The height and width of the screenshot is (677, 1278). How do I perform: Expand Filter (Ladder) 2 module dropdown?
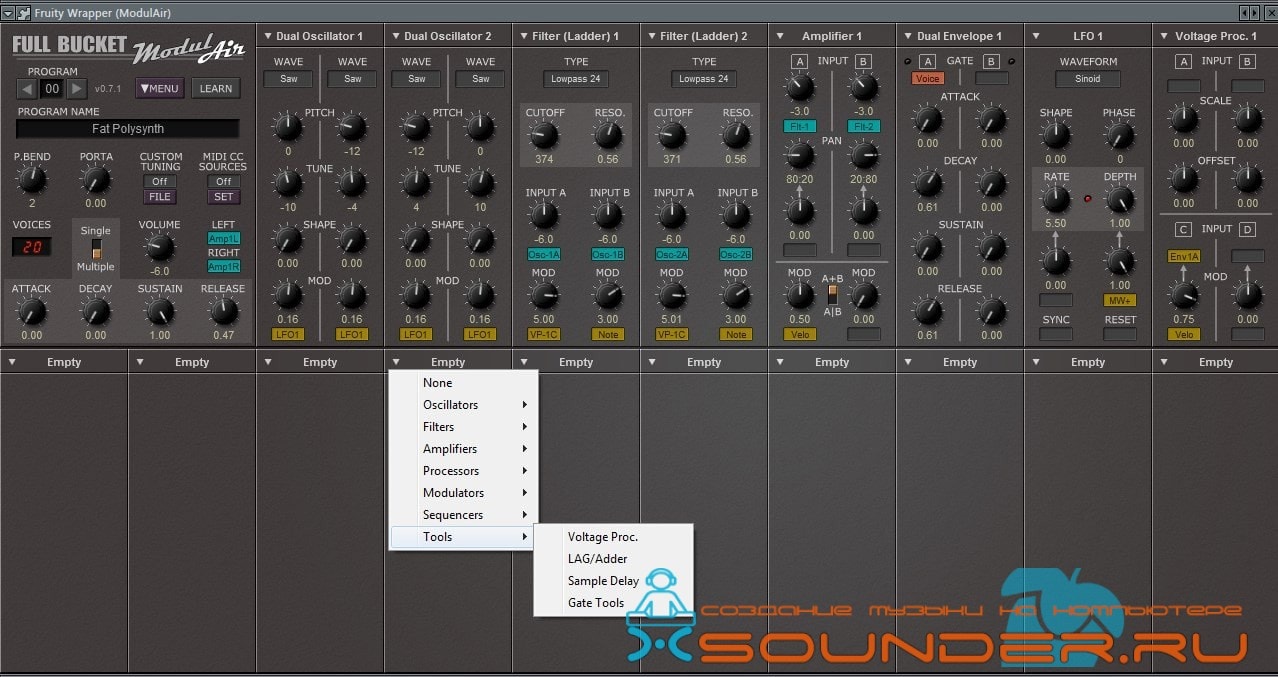tap(651, 36)
